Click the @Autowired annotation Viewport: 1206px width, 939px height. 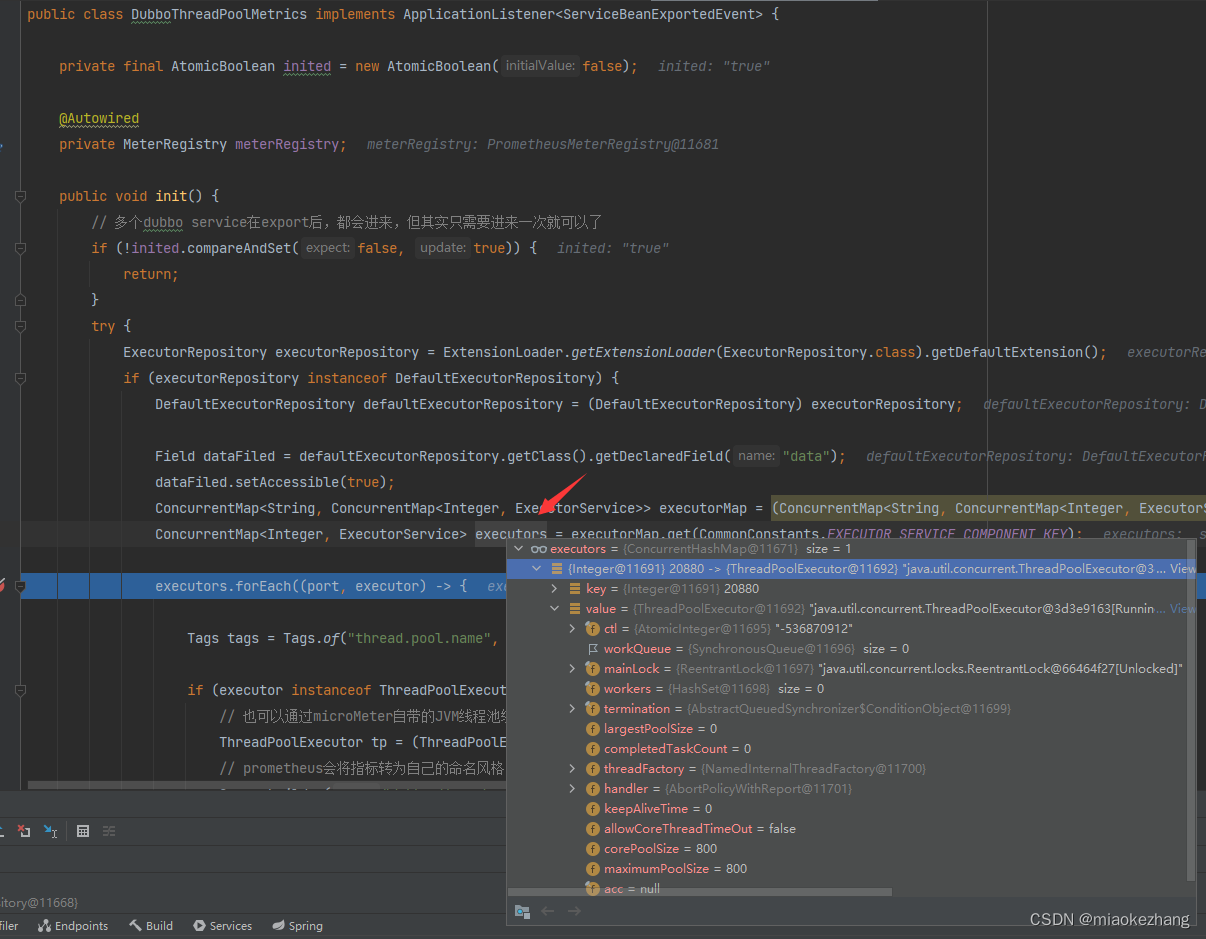[99, 118]
